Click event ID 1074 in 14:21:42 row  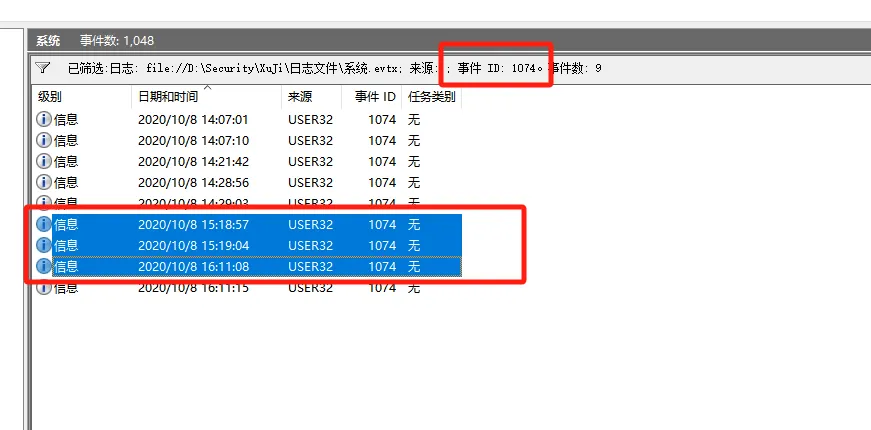pyautogui.click(x=382, y=162)
